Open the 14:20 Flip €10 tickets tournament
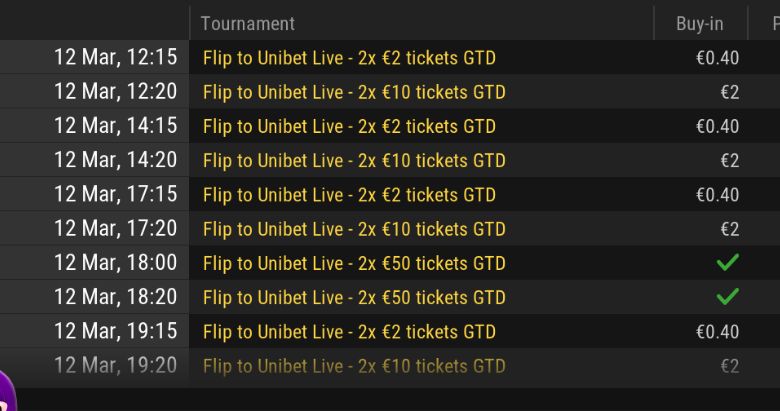This screenshot has height=411, width=780. click(x=354, y=161)
